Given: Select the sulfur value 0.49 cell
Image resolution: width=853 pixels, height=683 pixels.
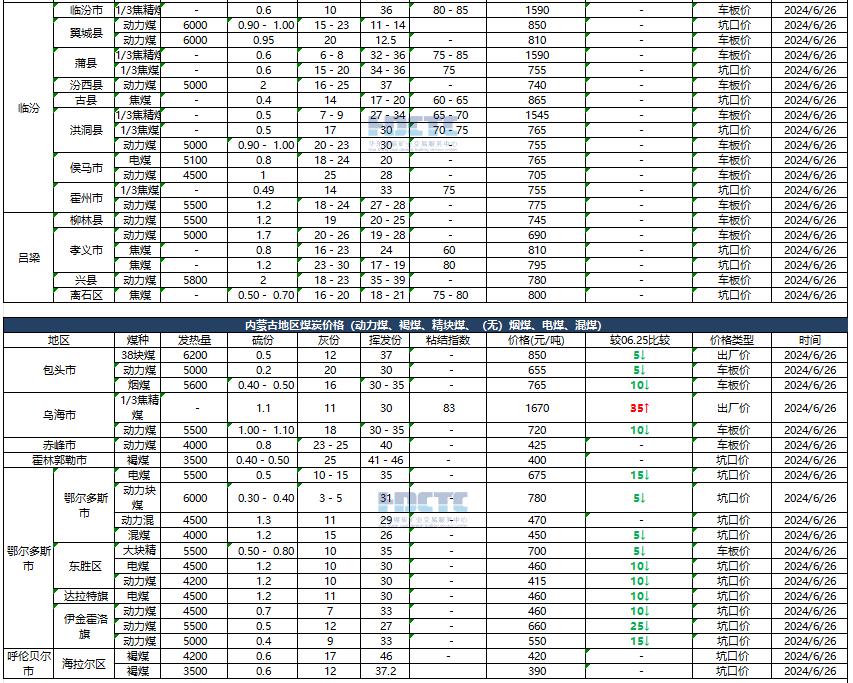Looking at the screenshot, I should [263, 190].
